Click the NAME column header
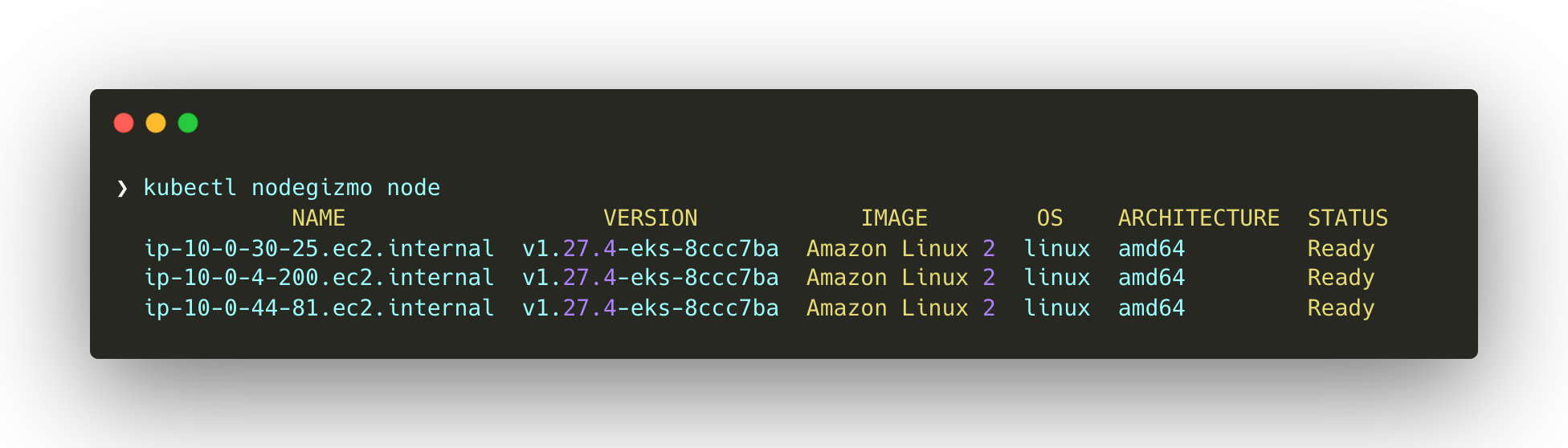 318,218
